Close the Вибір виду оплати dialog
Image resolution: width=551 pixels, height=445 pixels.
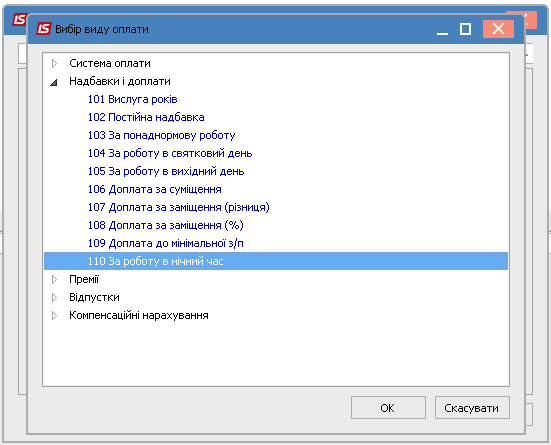coord(498,29)
